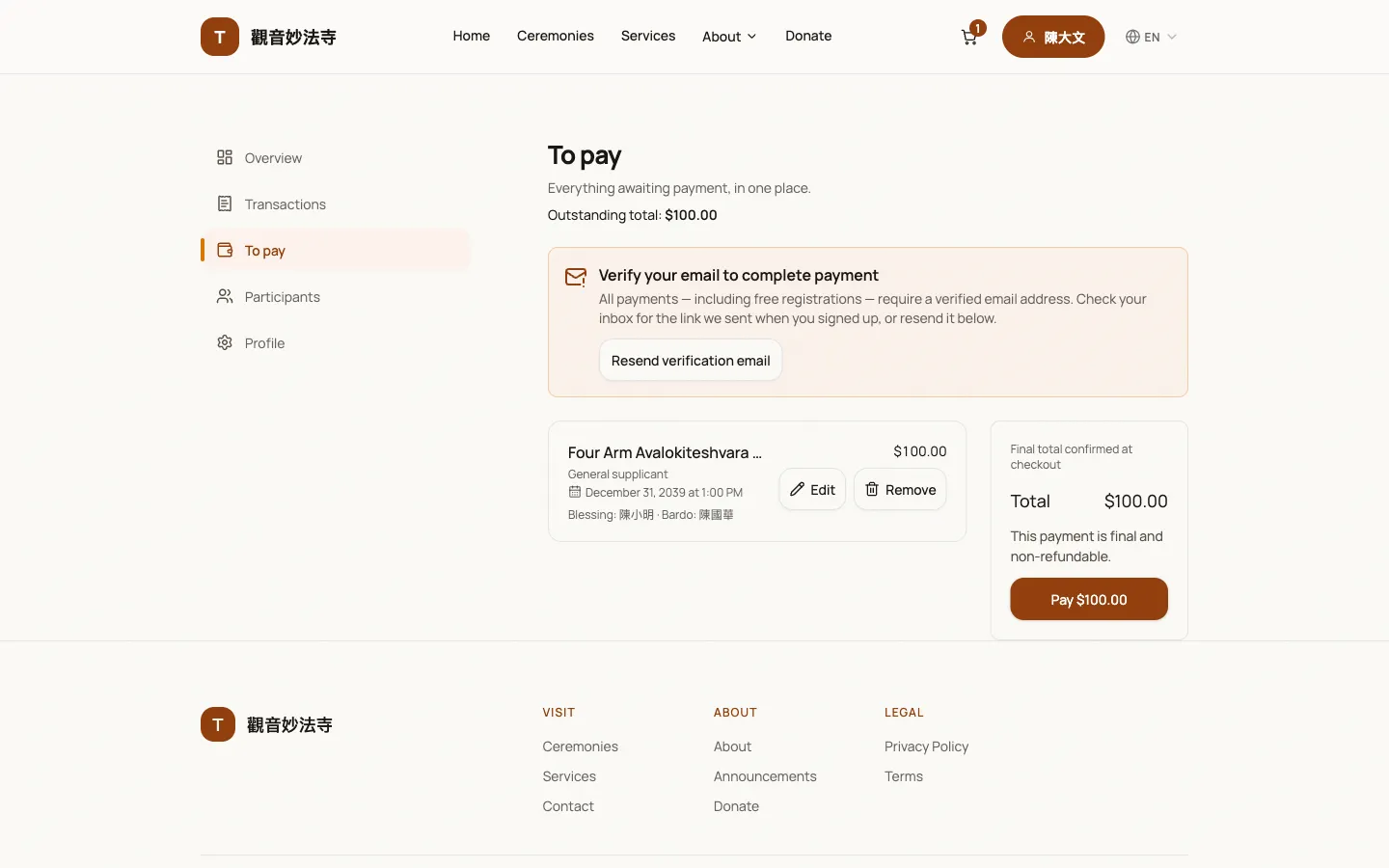
Task: Click the Transactions receipt icon
Action: click(225, 203)
